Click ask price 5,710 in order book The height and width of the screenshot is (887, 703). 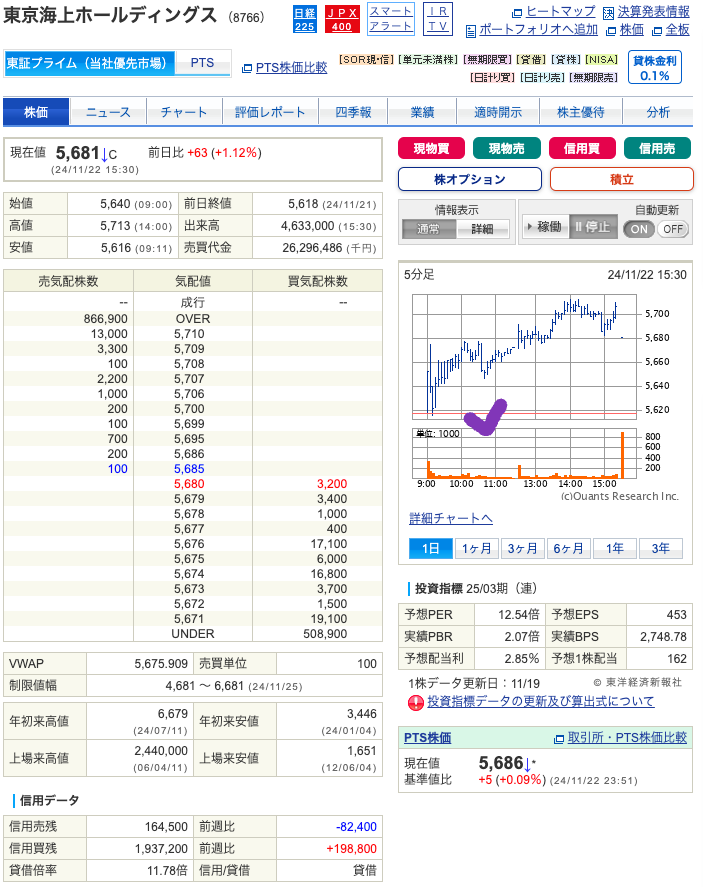pyautogui.click(x=189, y=334)
